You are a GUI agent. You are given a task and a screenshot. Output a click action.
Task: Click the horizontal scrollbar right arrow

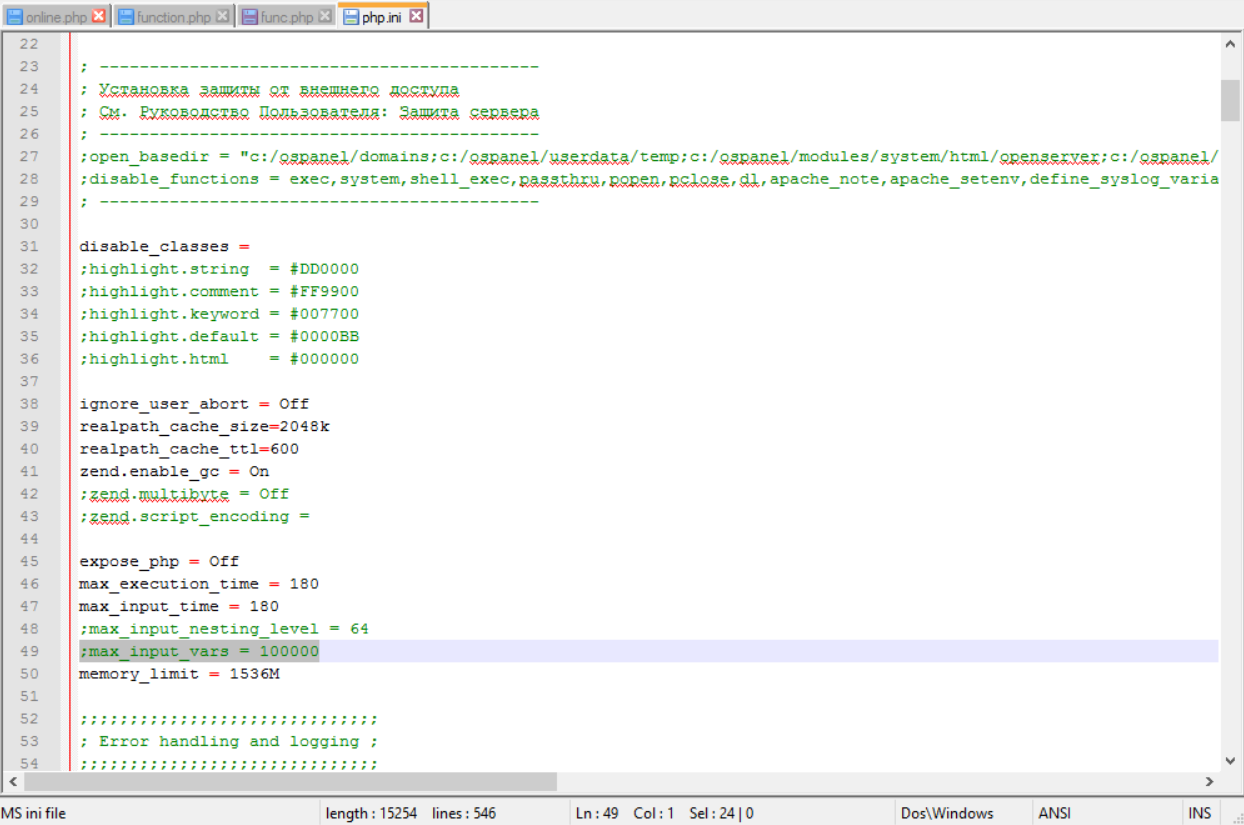tap(1210, 781)
